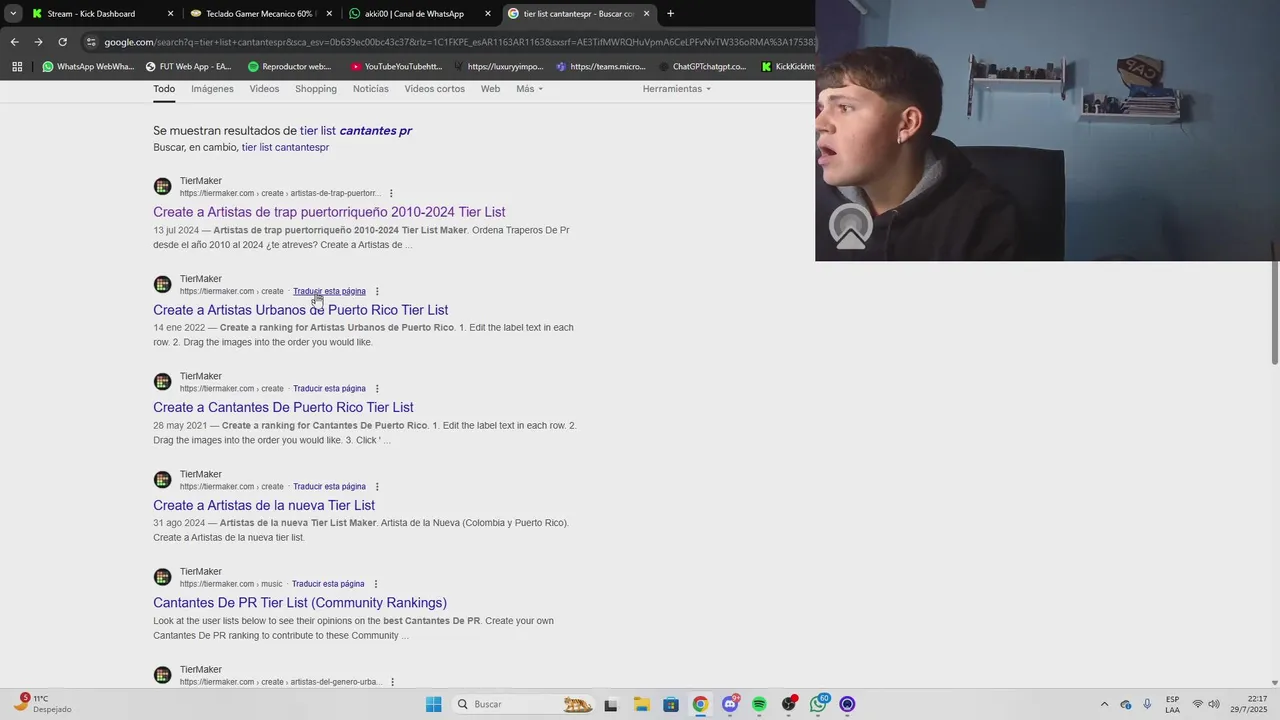
Task: Open the Windows Start menu
Action: pos(433,704)
